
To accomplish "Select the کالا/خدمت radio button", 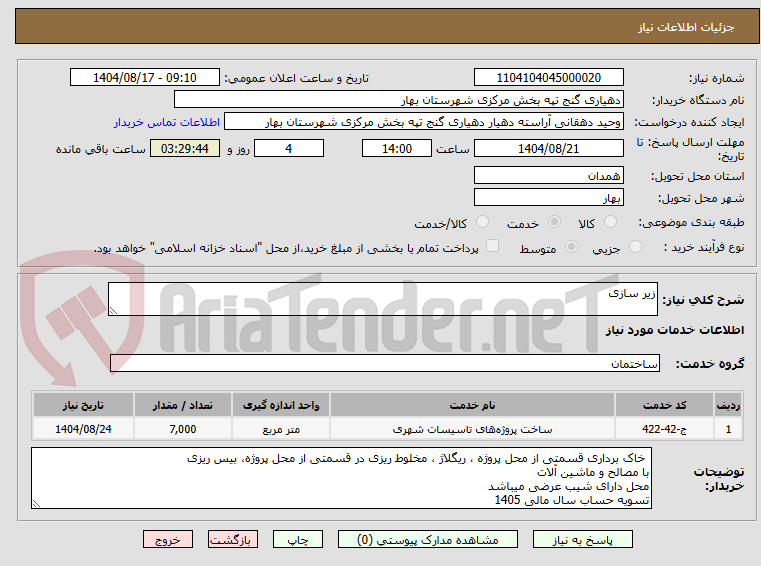I will click(482, 222).
